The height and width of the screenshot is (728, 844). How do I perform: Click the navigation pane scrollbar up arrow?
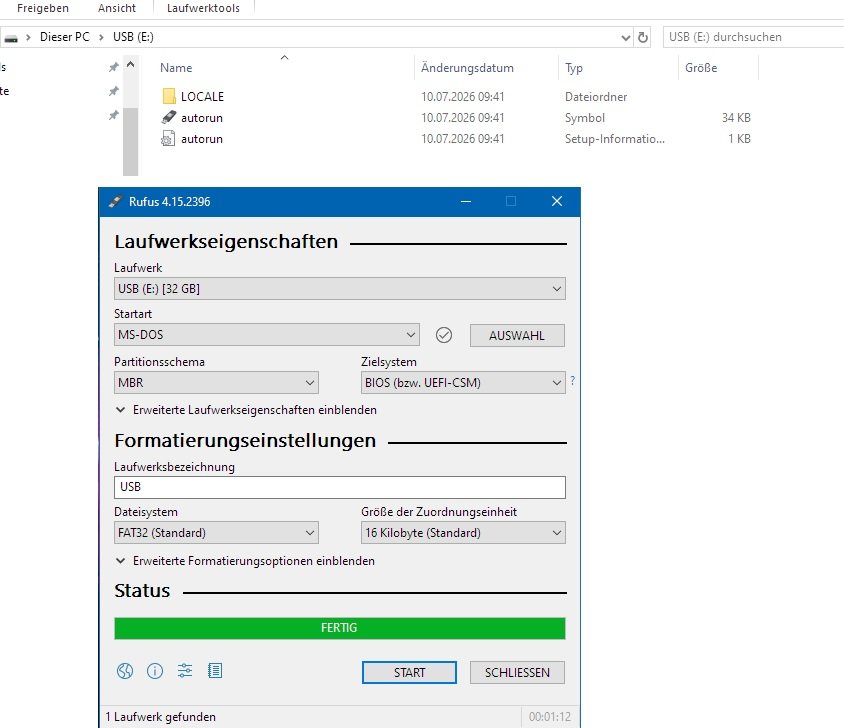(x=130, y=65)
